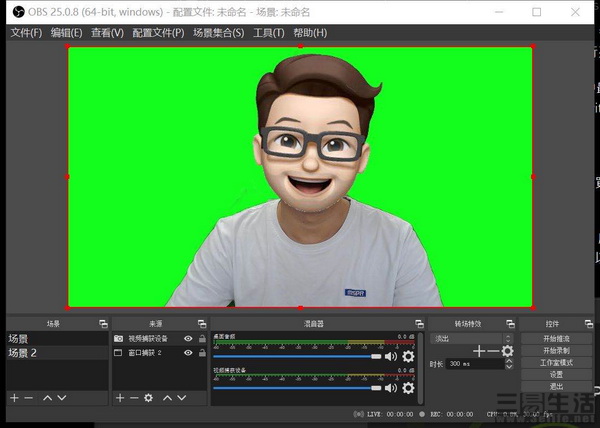Open the 配置文件(P) menu
600x428 pixels.
point(158,33)
